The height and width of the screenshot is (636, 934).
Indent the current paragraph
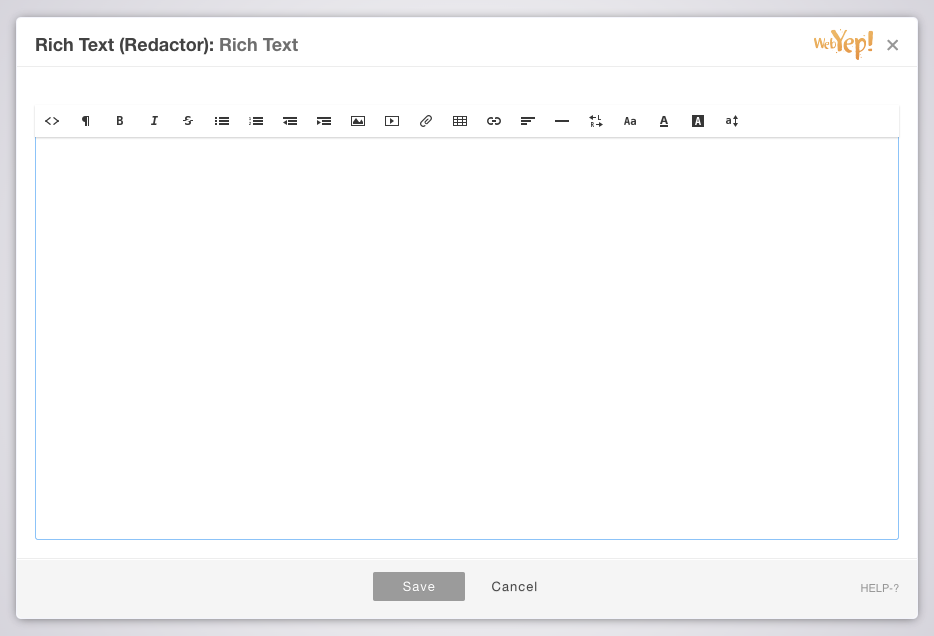click(x=323, y=121)
